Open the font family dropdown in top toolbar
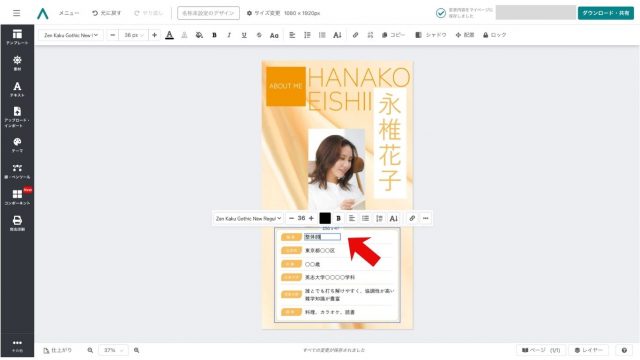 pos(71,35)
